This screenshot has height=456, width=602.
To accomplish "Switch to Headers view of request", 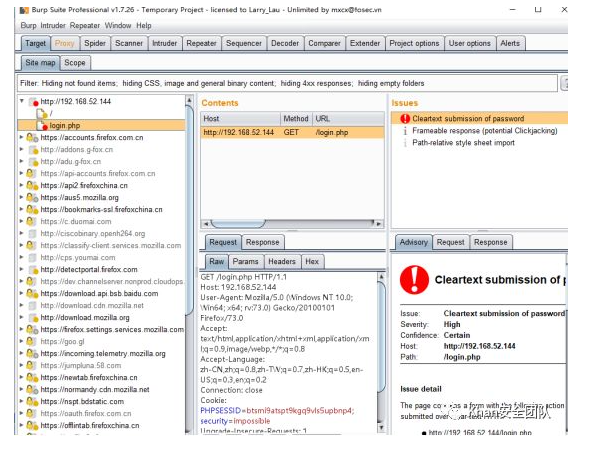I will coord(282,261).
